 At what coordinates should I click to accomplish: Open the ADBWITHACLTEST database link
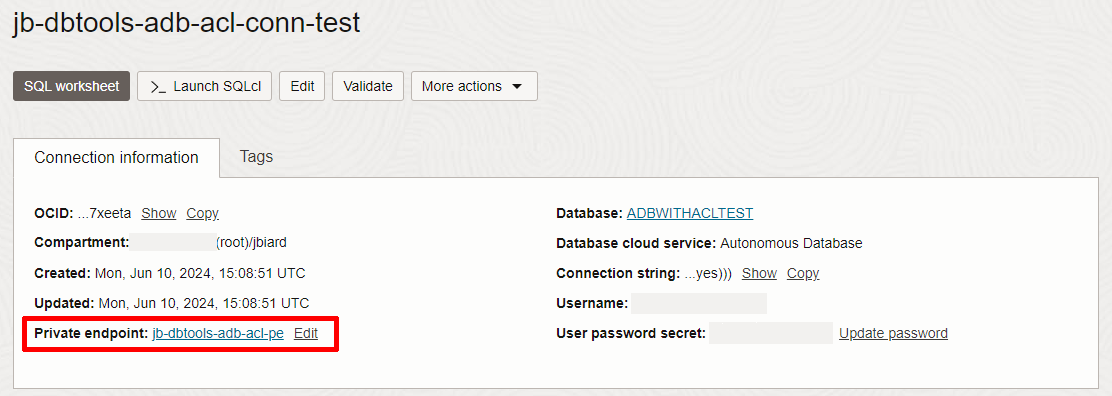point(690,213)
